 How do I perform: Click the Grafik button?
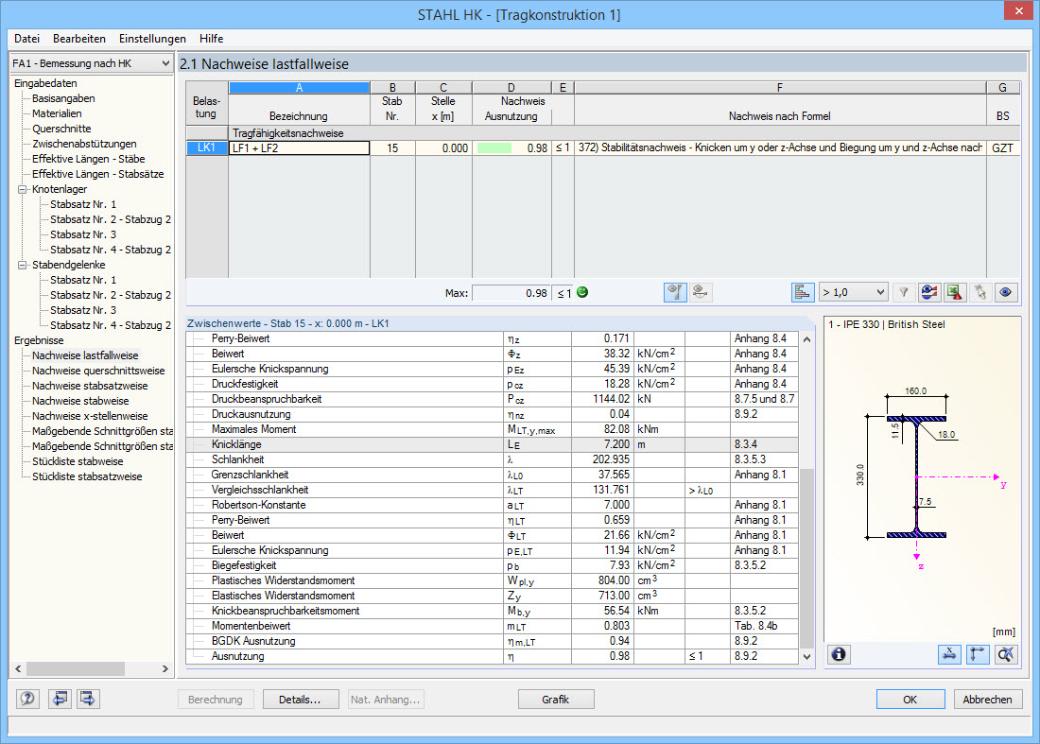click(556, 700)
